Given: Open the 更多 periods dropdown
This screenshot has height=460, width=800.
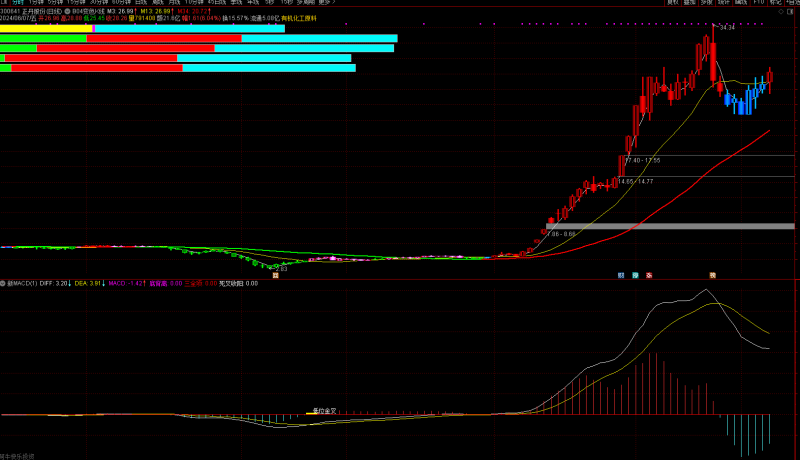Looking at the screenshot, I should click(324, 3).
